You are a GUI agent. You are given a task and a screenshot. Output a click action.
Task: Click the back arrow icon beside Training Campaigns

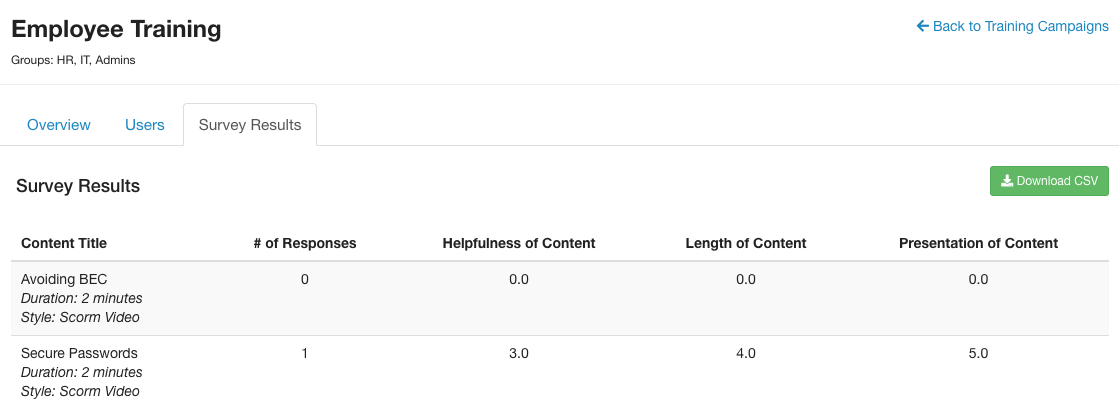[x=923, y=26]
